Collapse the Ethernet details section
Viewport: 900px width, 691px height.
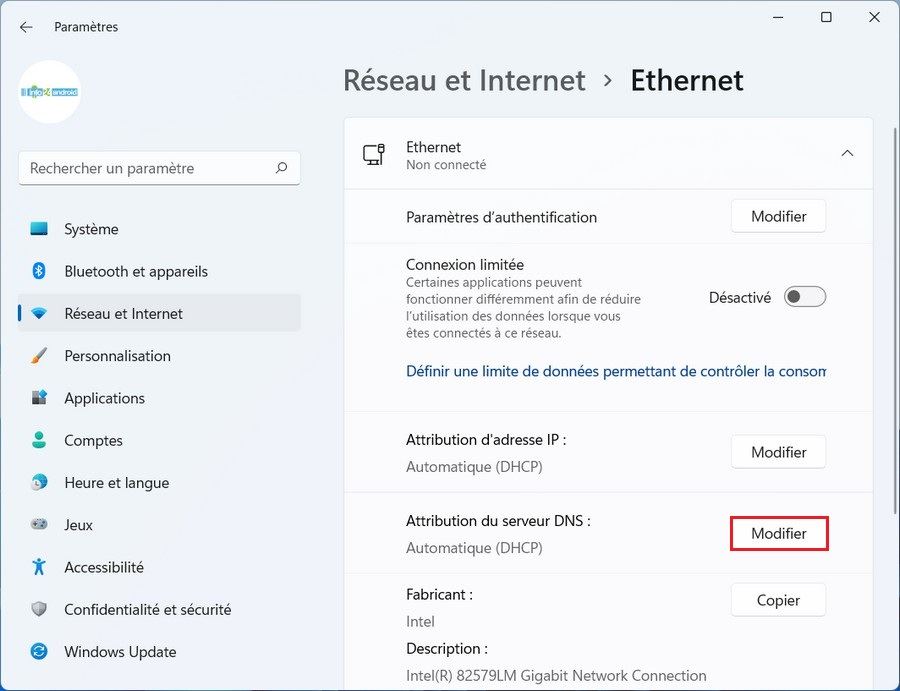(x=847, y=154)
